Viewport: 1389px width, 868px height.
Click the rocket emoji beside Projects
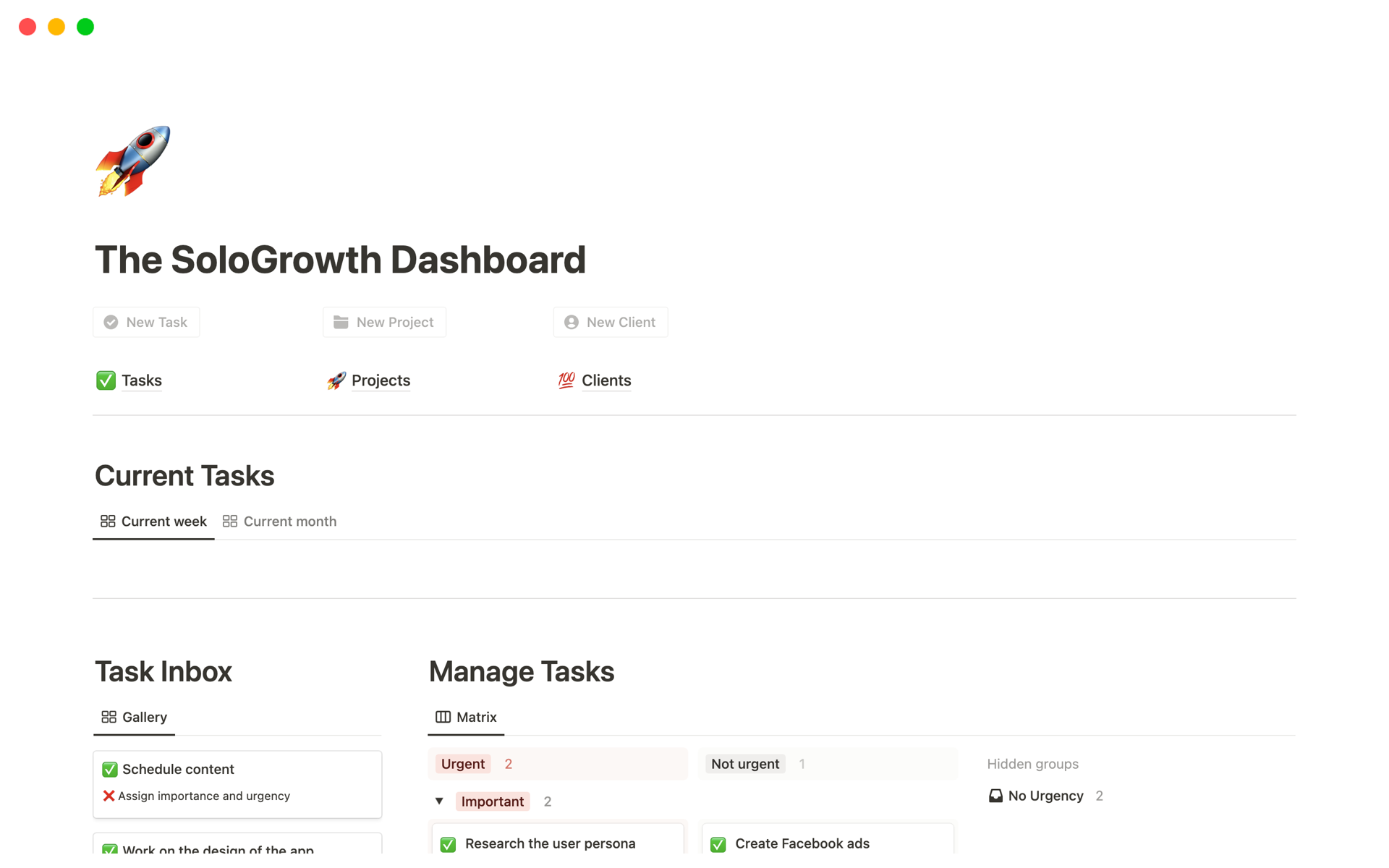tap(336, 380)
